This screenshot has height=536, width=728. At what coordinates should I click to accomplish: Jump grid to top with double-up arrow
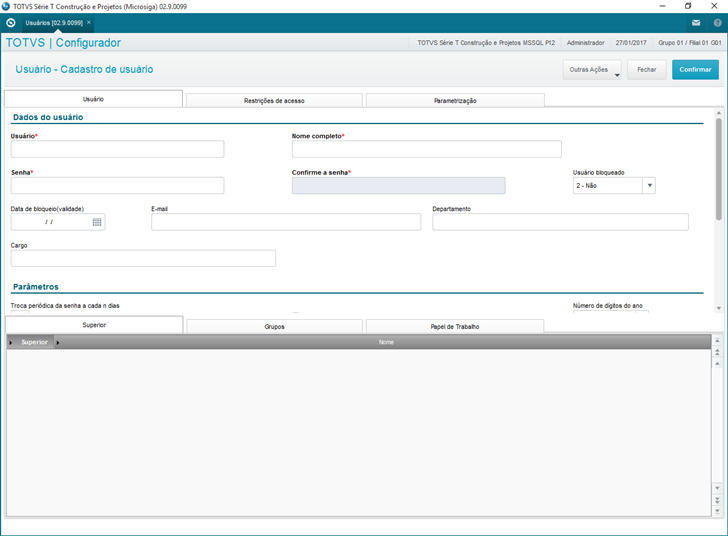point(717,352)
